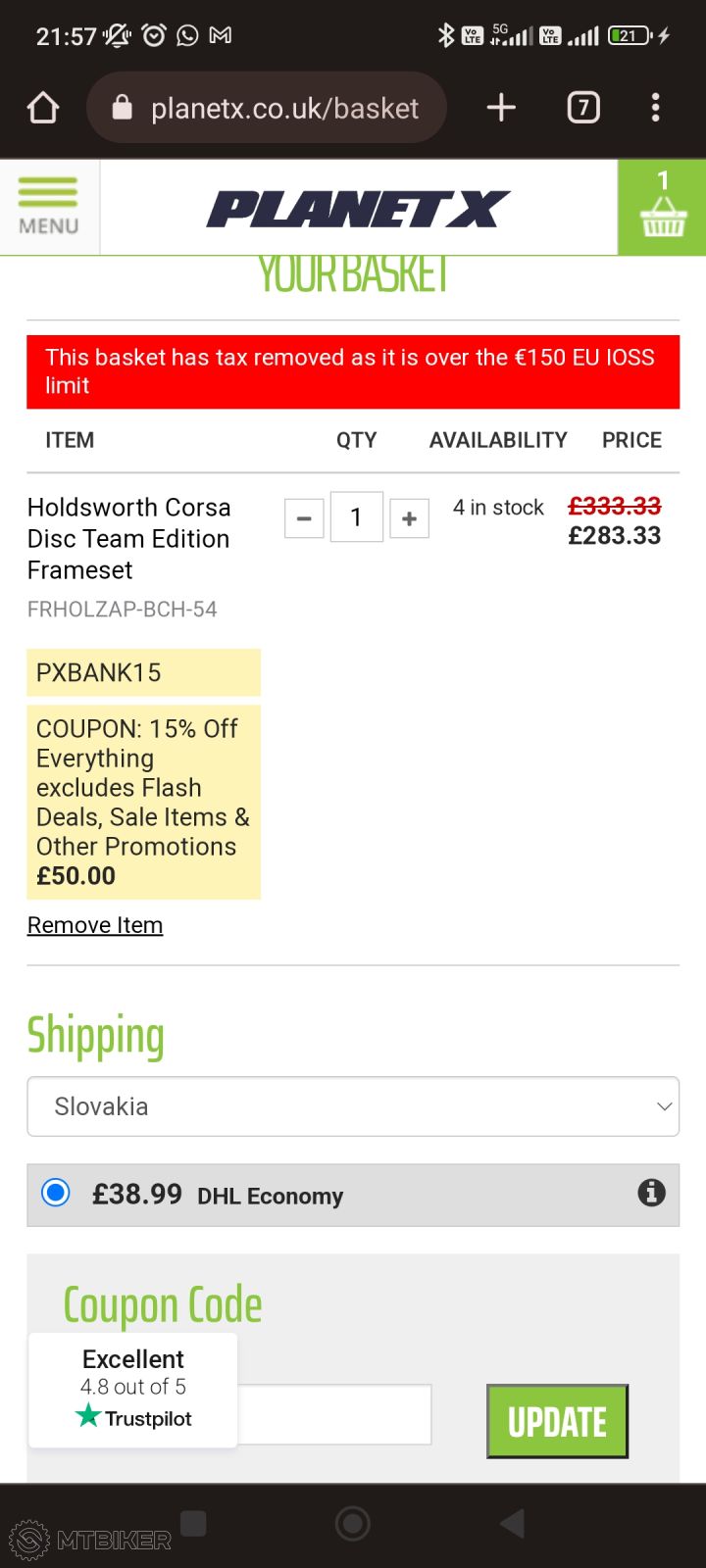Open the hamburger MENU
706x1568 pixels.
48,207
